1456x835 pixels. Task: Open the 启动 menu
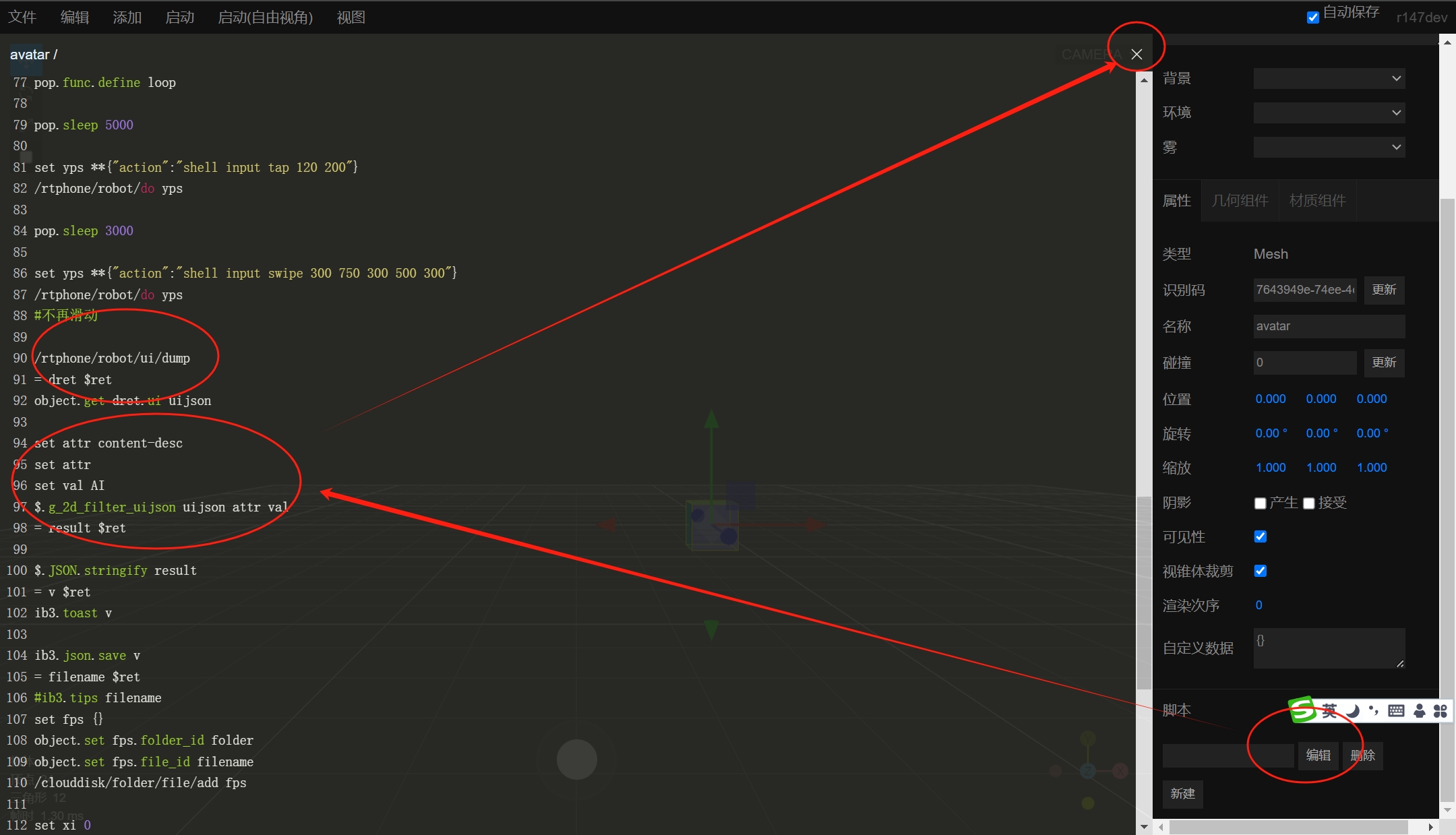(x=180, y=17)
